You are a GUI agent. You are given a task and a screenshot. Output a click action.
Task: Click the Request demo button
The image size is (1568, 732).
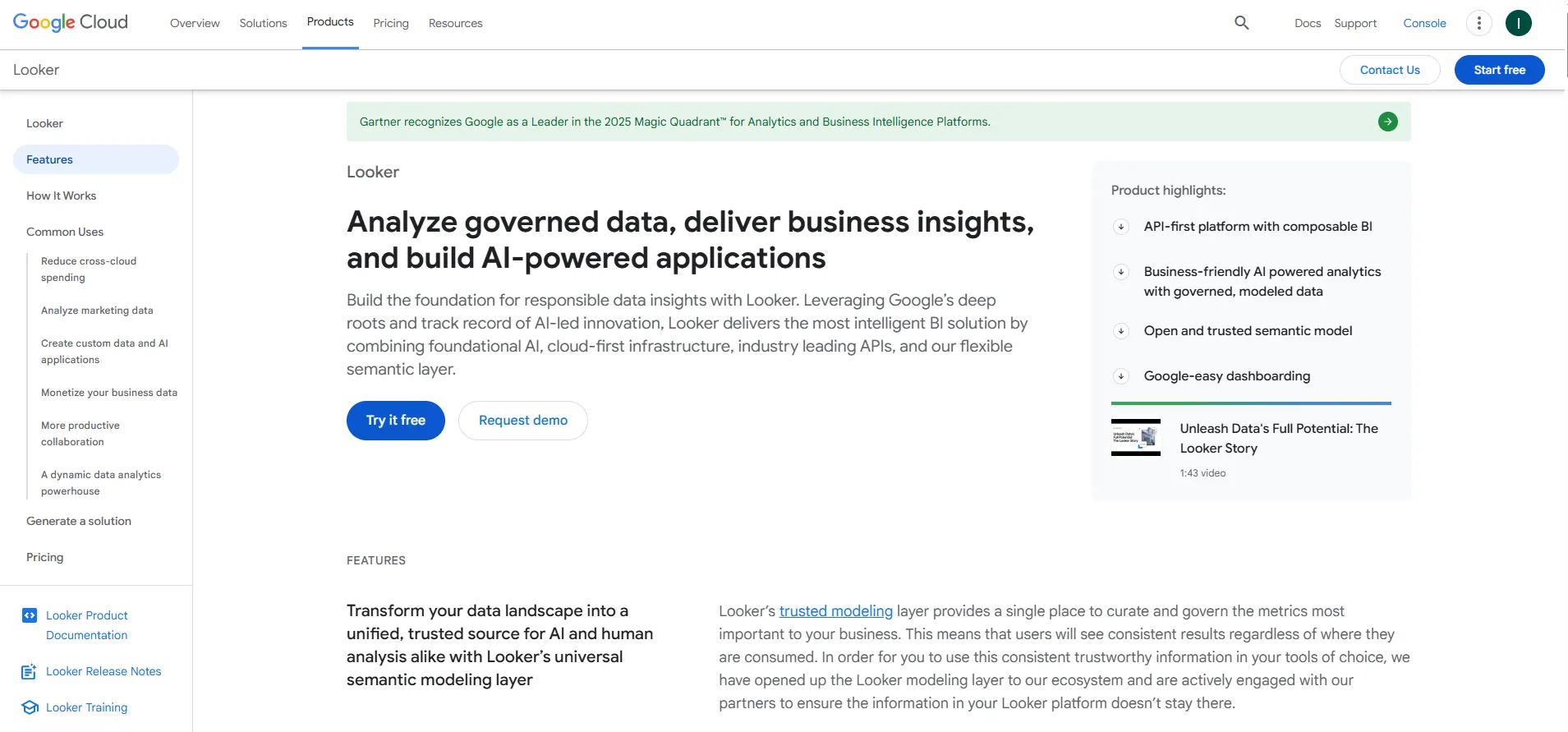tap(522, 421)
